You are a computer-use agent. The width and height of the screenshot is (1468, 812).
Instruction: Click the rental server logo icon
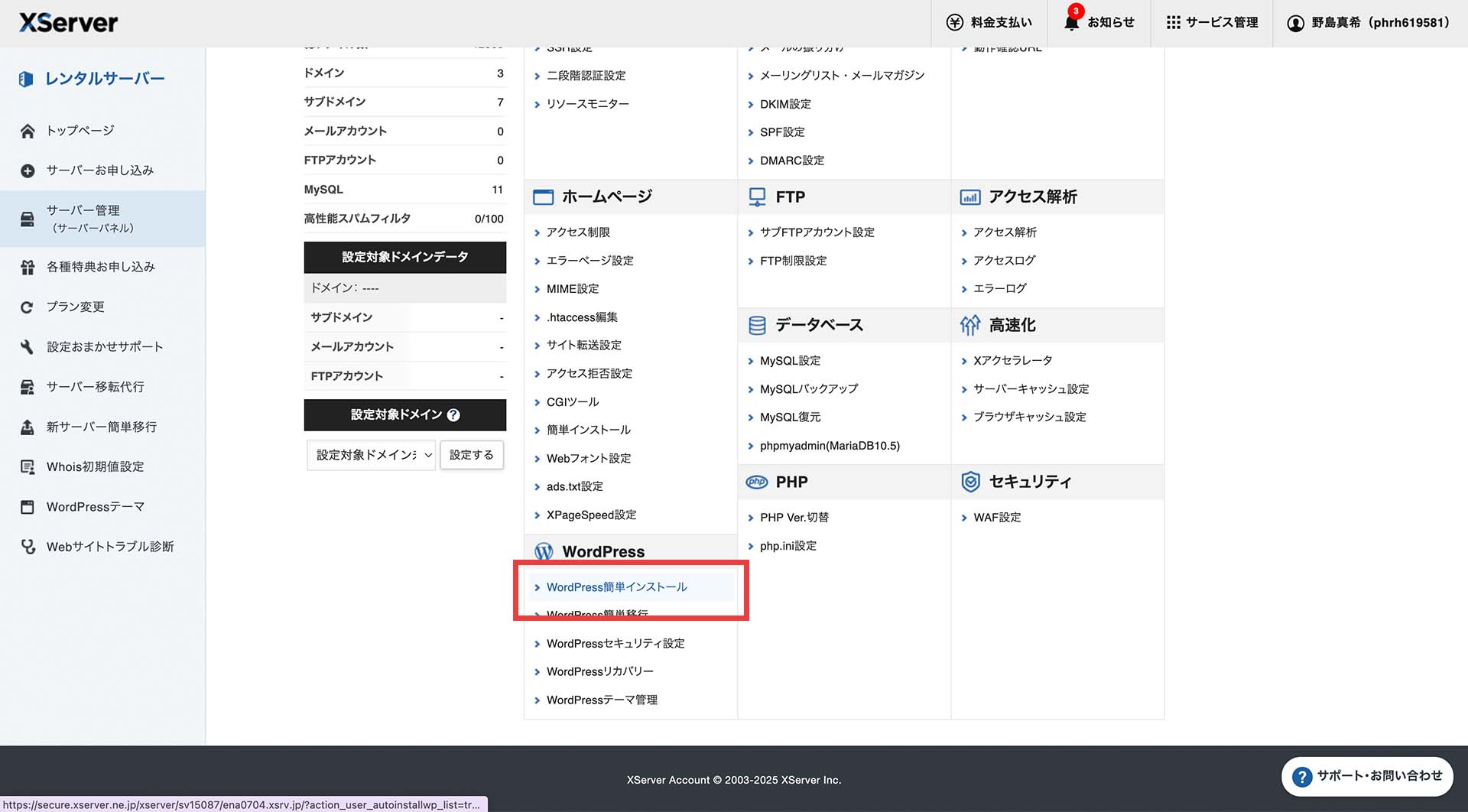26,79
